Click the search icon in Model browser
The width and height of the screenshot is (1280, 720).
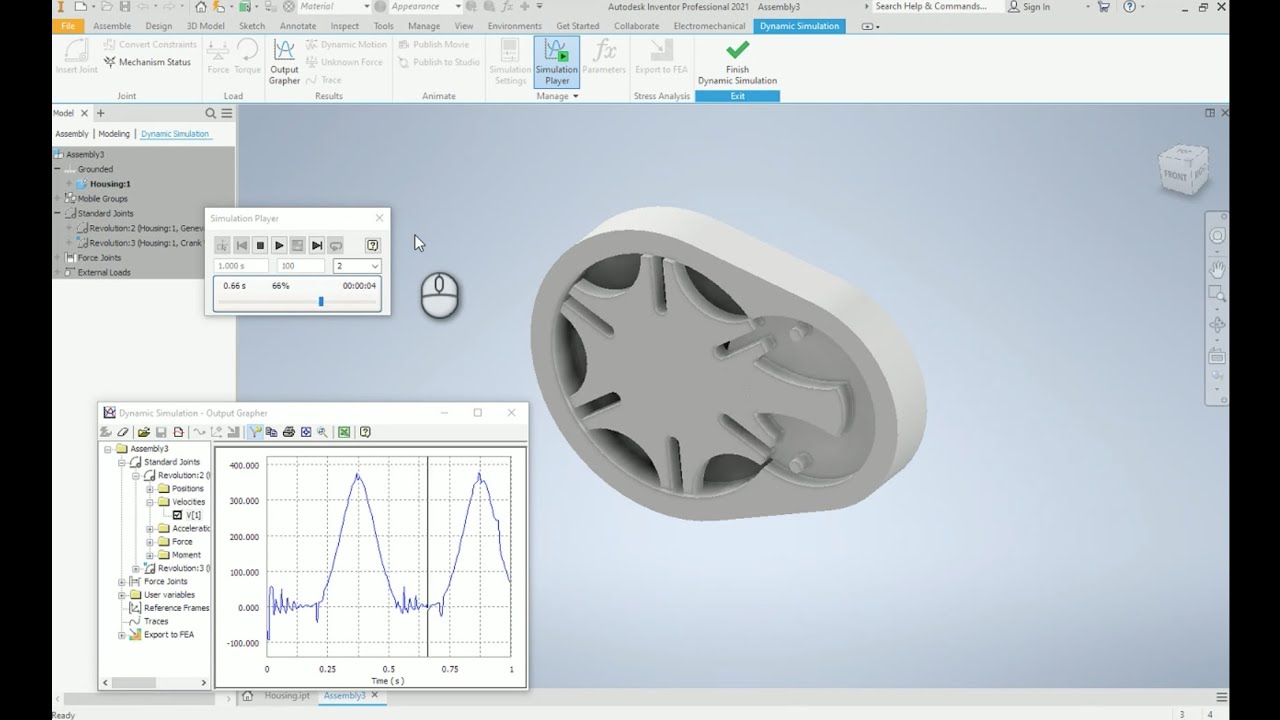[210, 113]
